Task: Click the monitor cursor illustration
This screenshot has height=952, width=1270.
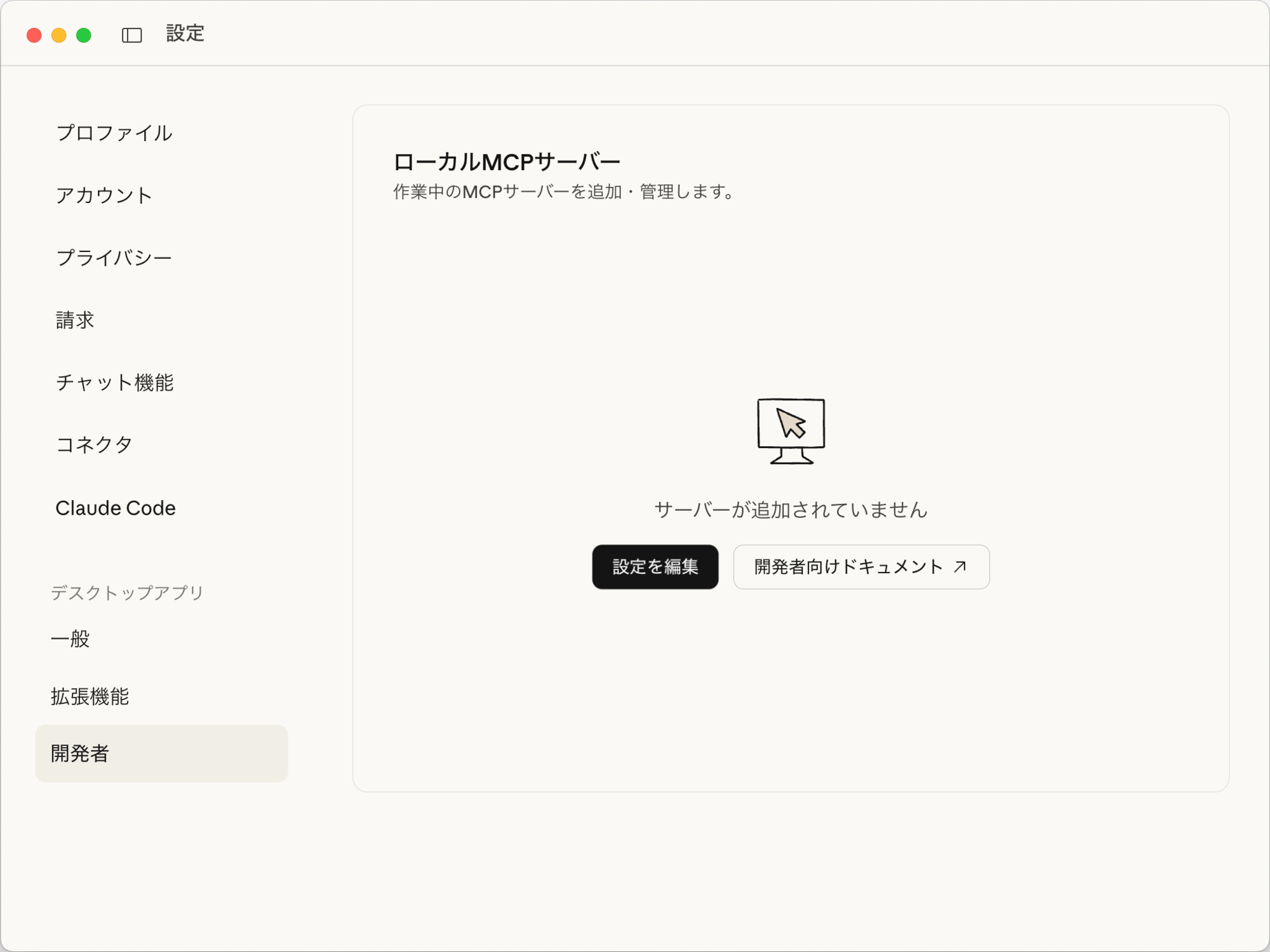Action: [x=791, y=431]
